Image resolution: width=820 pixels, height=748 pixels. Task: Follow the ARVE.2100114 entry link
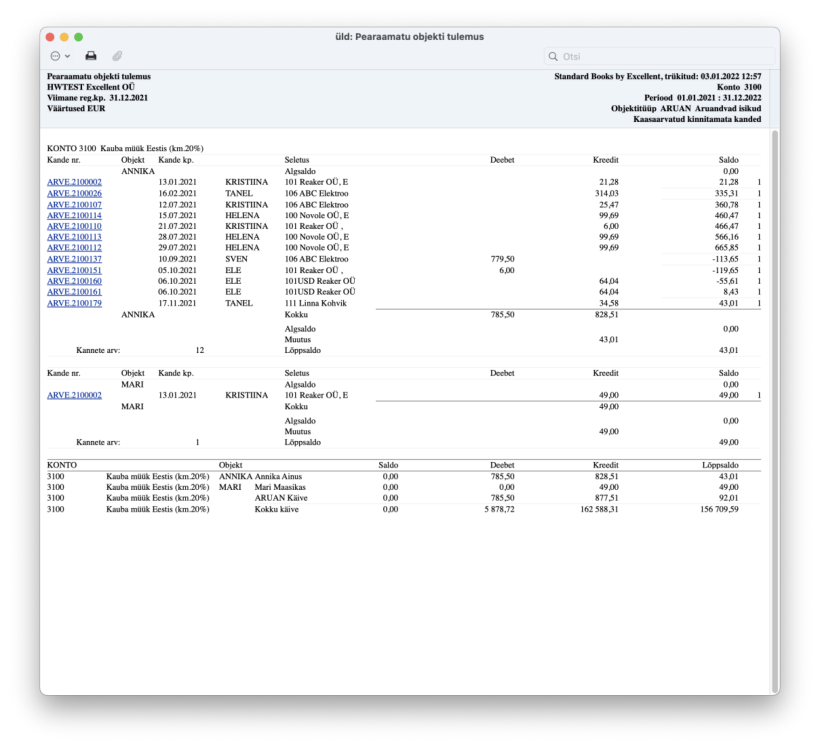[x=74, y=216]
